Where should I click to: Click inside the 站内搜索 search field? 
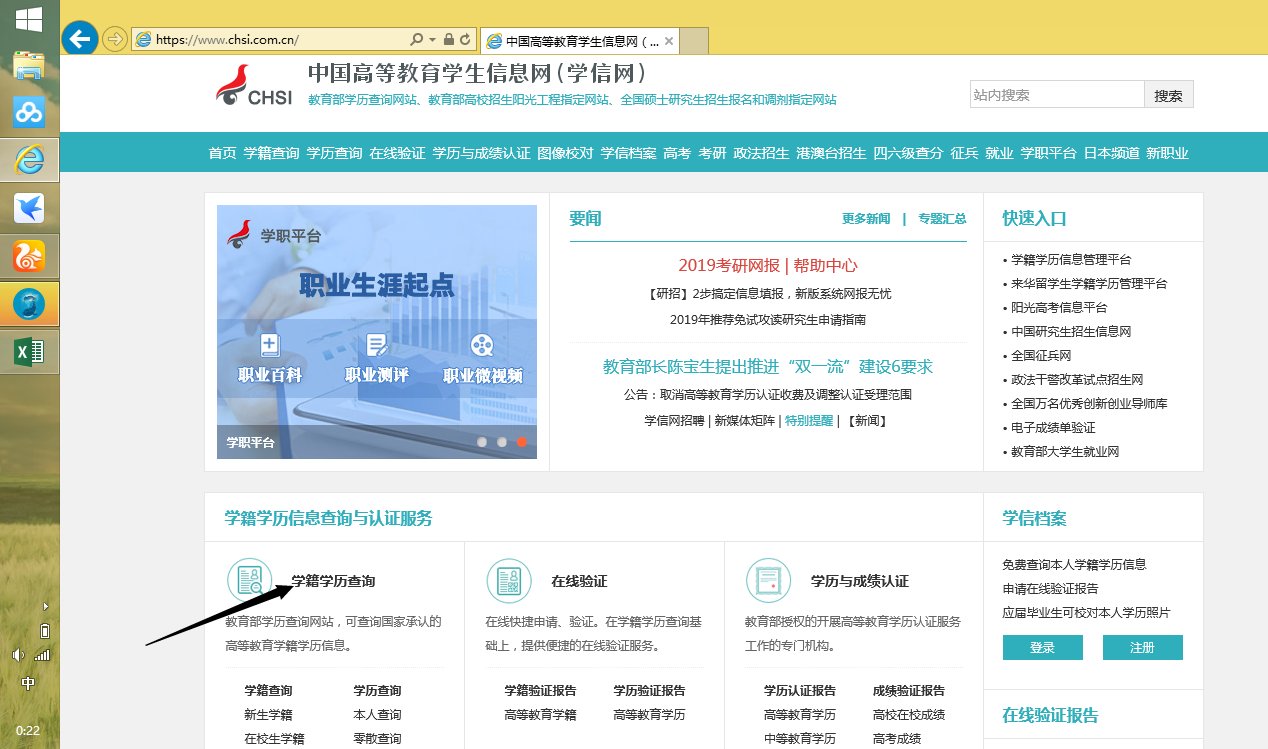(1055, 93)
